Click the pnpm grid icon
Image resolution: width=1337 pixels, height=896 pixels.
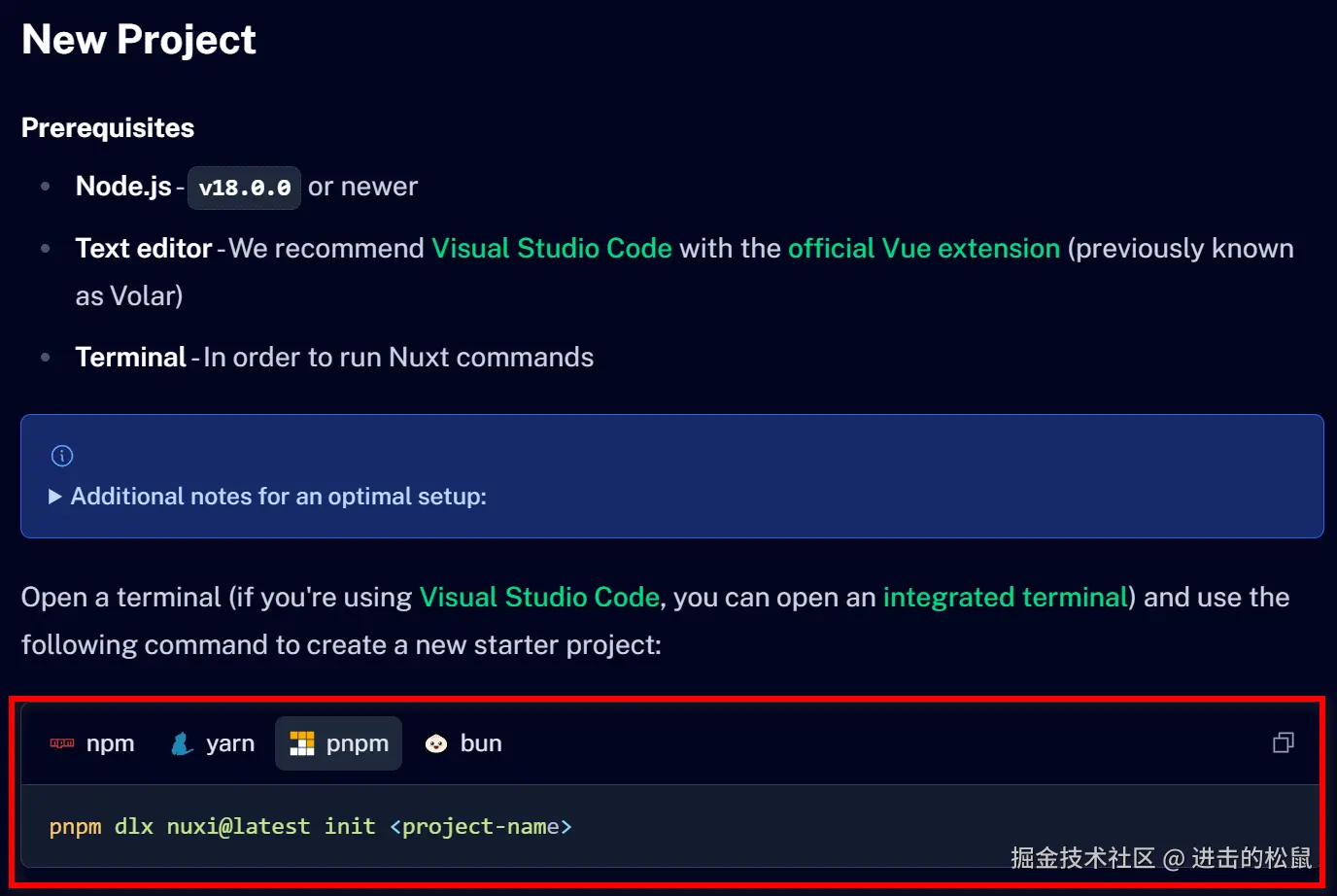tap(304, 742)
